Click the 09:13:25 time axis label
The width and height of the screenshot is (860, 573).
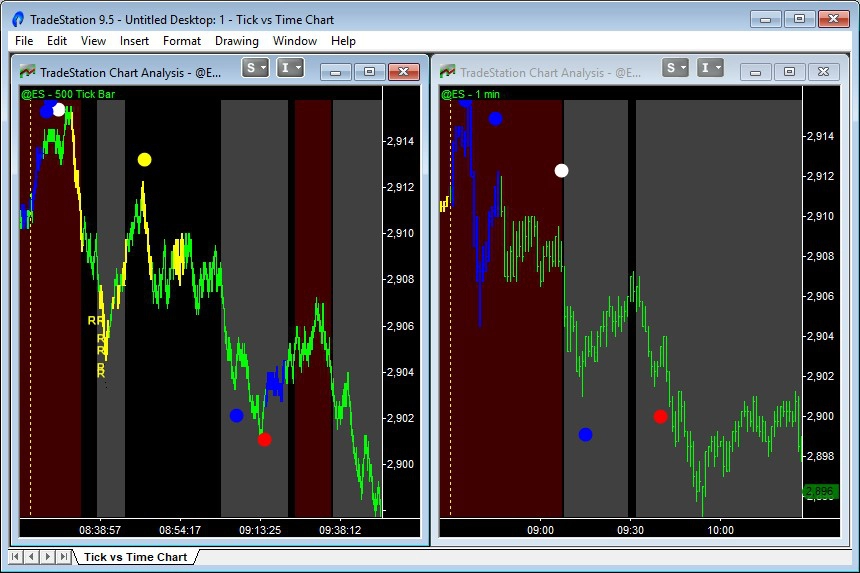[x=260, y=530]
